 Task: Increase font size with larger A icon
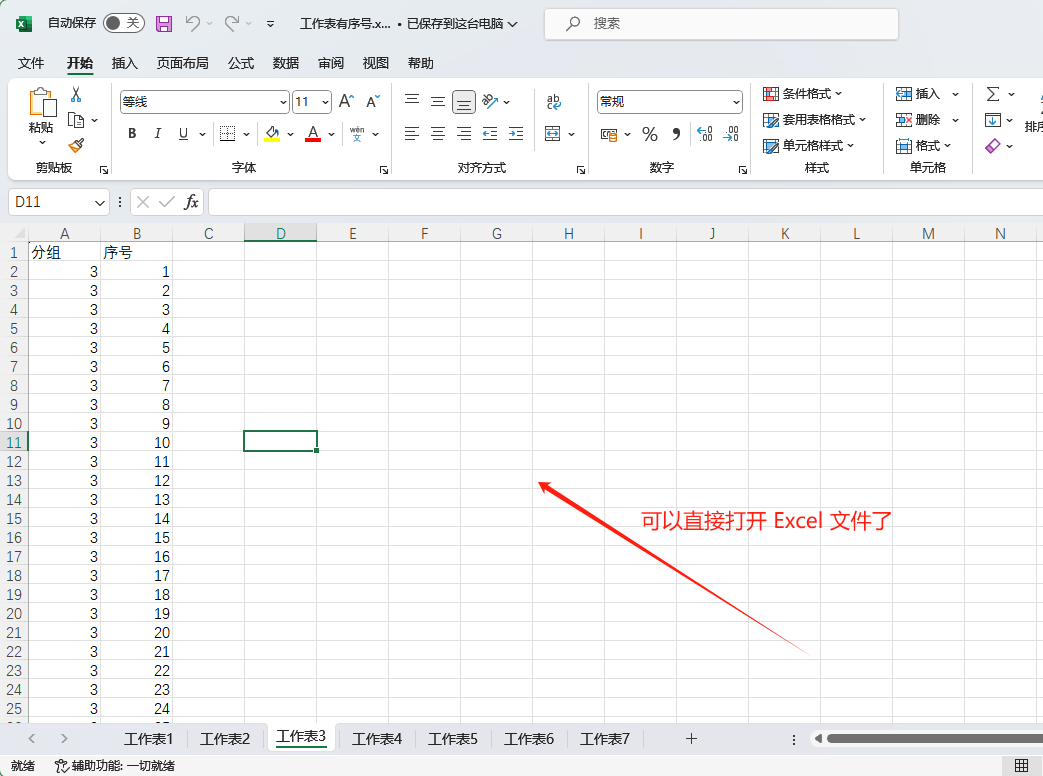[x=346, y=101]
